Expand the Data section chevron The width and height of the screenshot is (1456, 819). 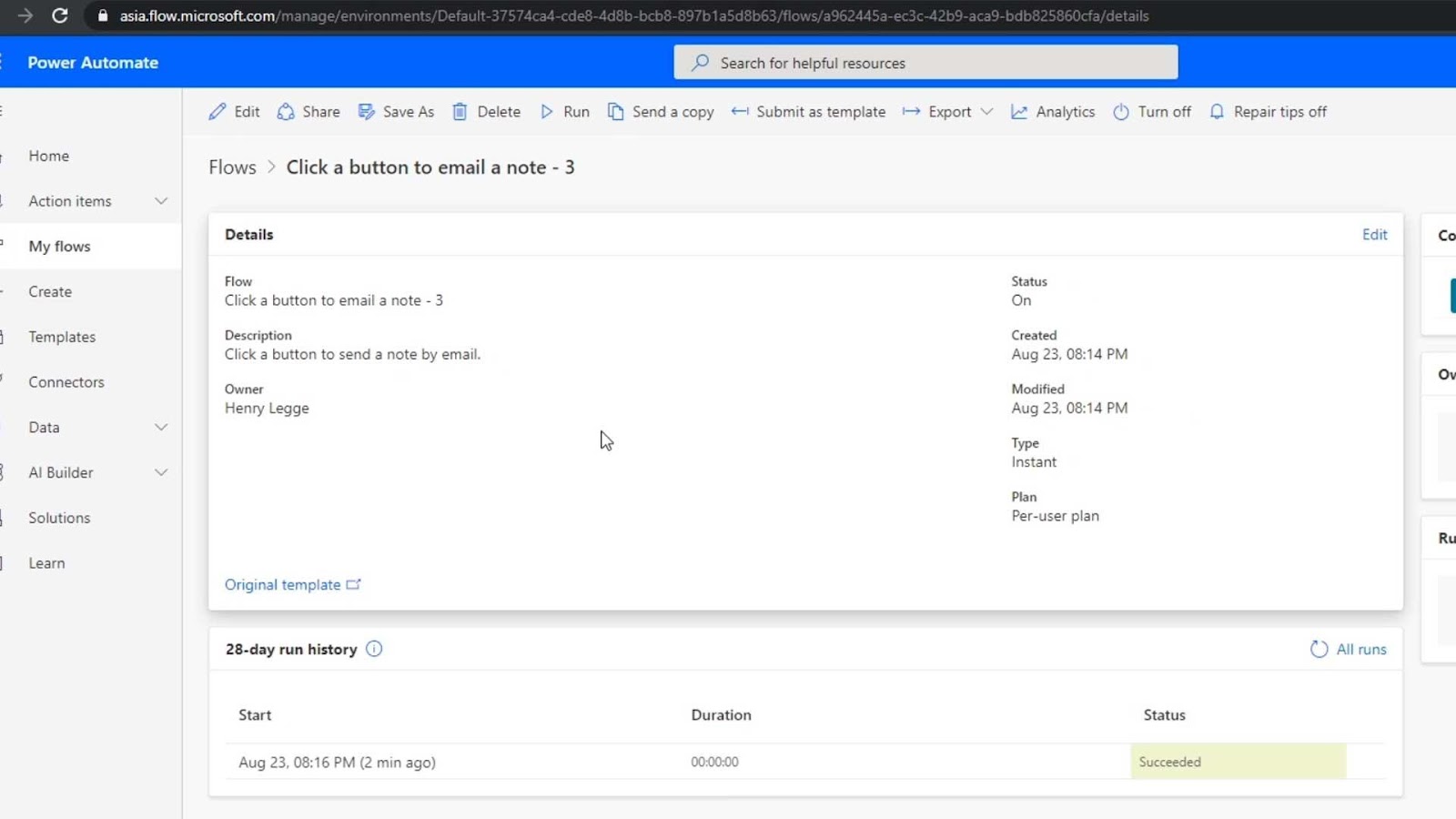[161, 427]
